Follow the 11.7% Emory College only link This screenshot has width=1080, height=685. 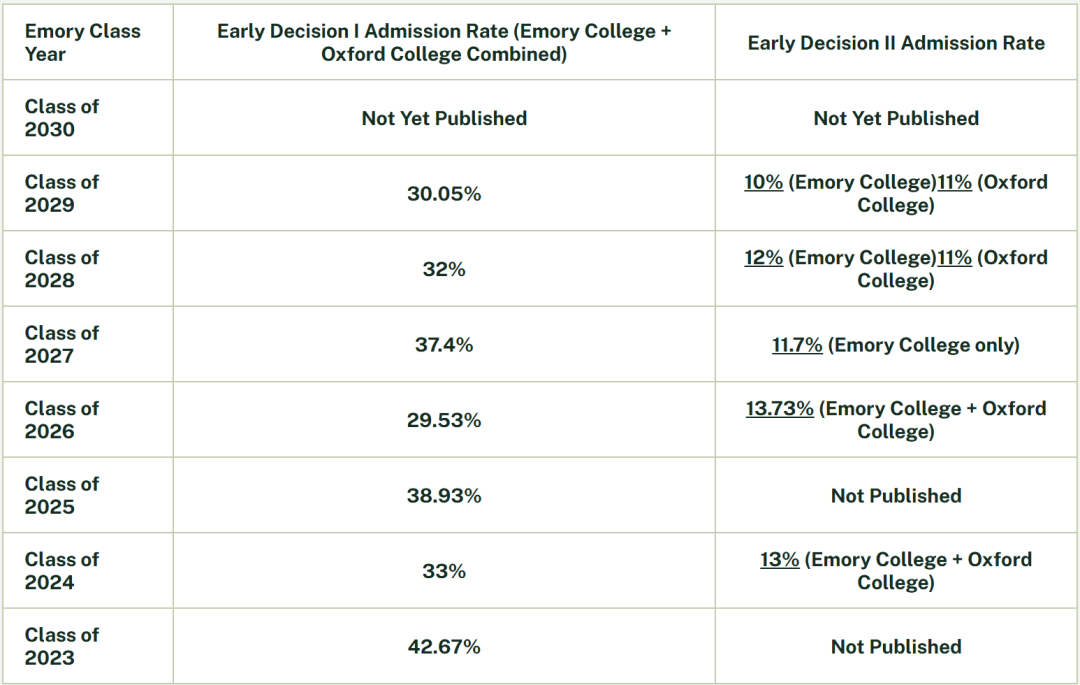pos(797,345)
